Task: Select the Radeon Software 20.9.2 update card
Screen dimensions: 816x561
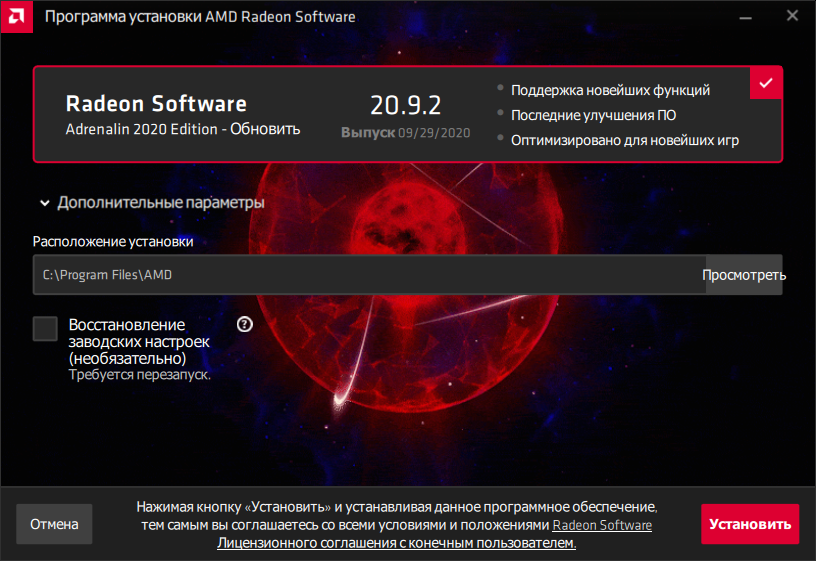Action: tap(408, 114)
